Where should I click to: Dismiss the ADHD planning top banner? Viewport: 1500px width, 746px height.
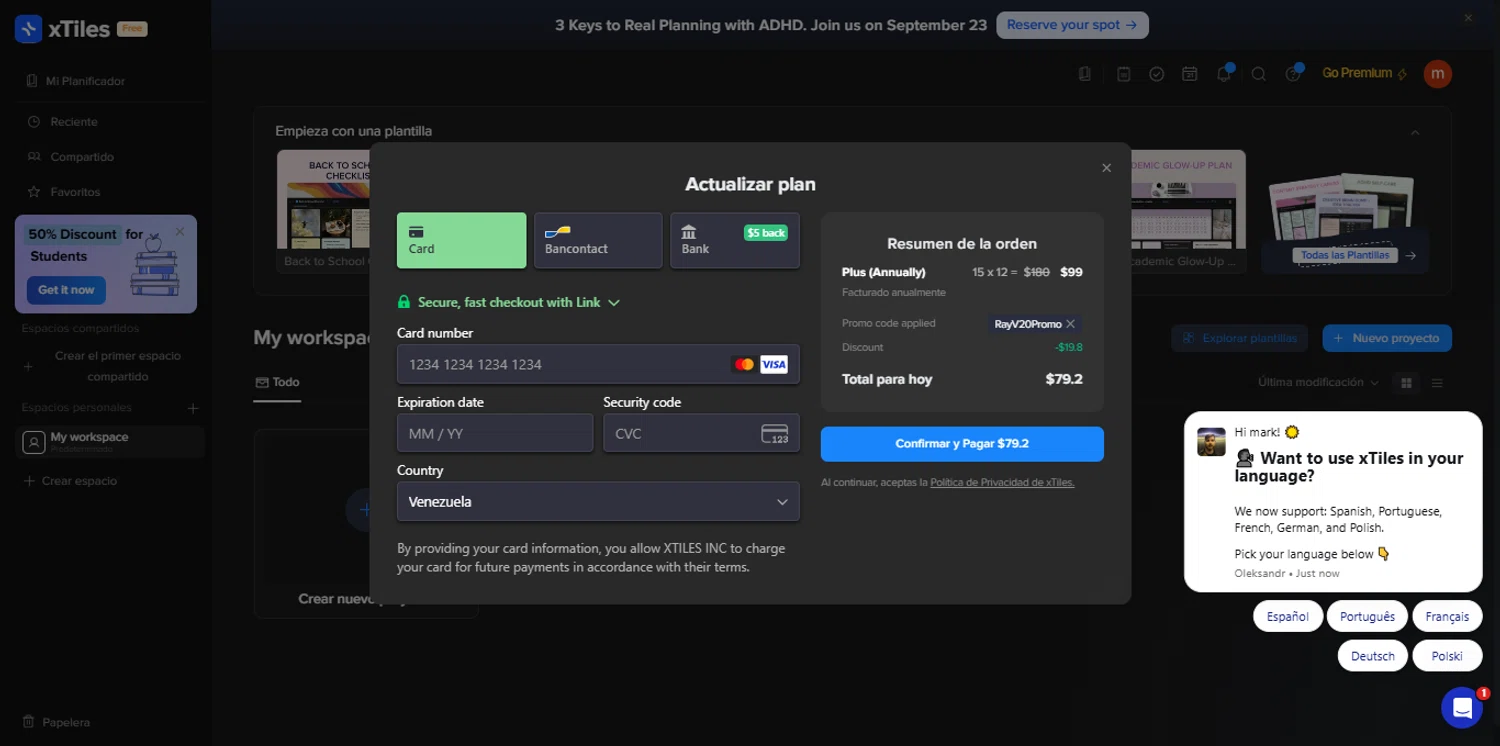click(1468, 18)
